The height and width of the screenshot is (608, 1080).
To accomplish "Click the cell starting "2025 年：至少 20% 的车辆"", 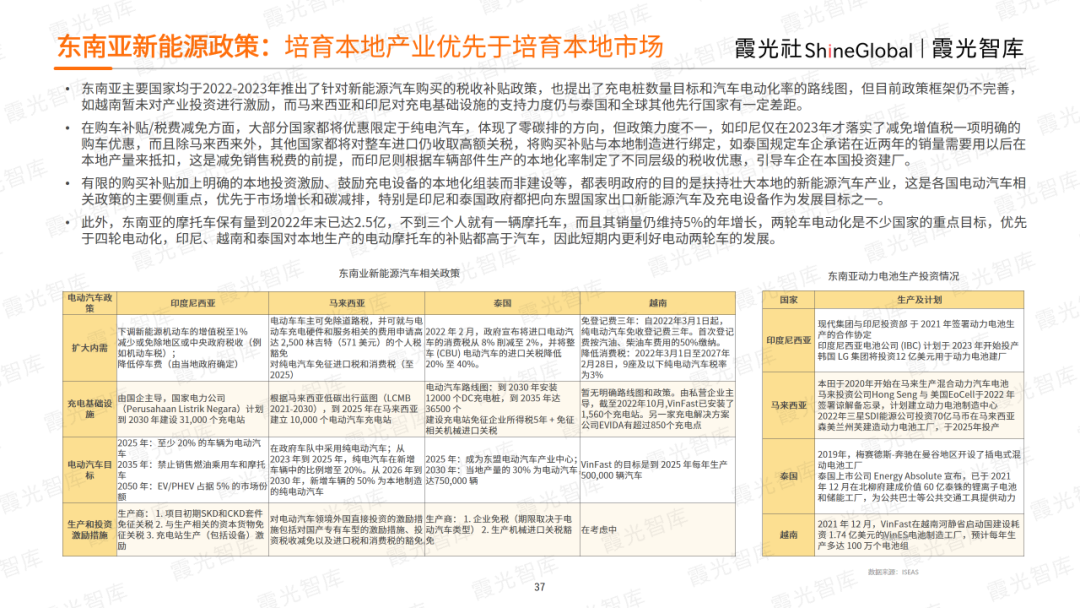I will [x=192, y=470].
